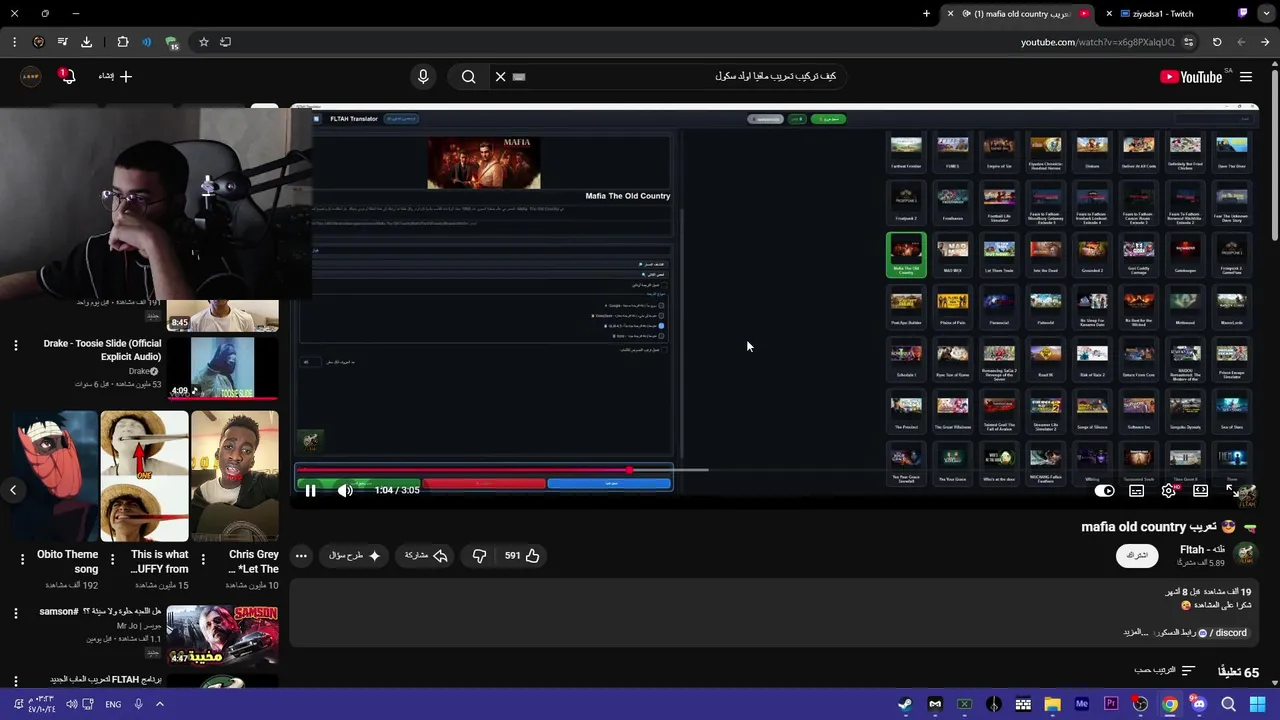Open YouTube account avatar menu
This screenshot has width=1280, height=720.
click(x=31, y=76)
